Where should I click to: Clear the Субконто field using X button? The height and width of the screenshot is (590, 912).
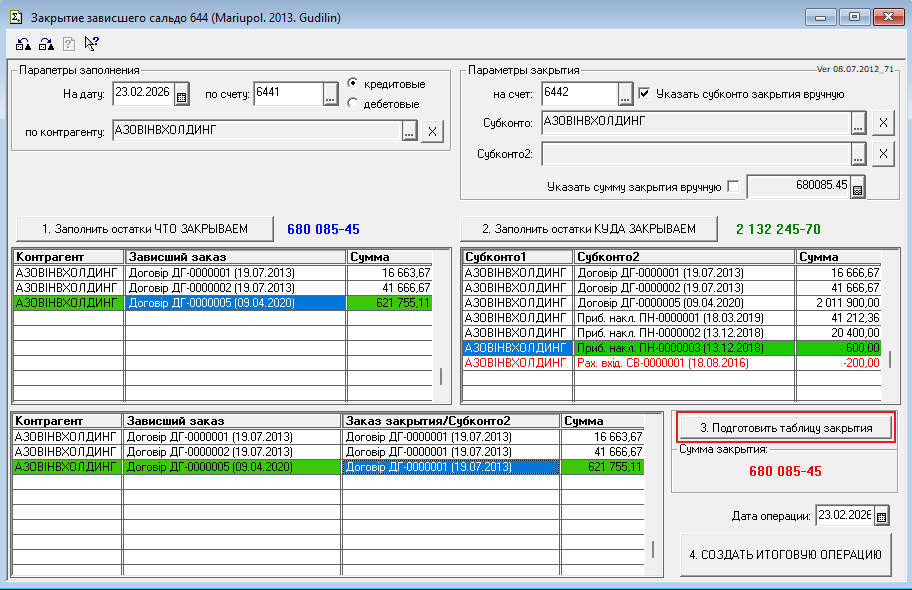click(x=882, y=123)
